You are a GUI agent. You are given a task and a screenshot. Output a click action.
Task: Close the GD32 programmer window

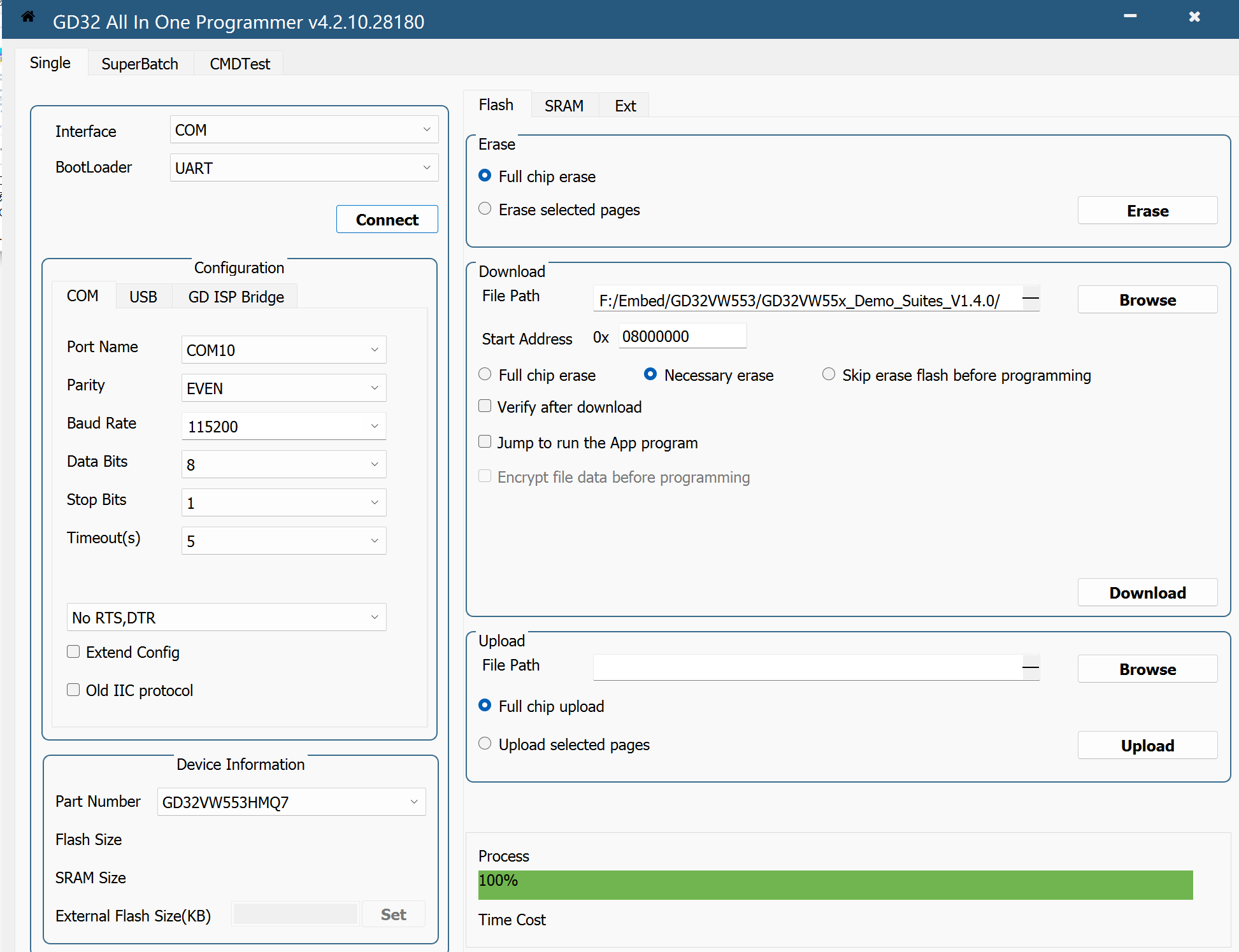point(1194,17)
